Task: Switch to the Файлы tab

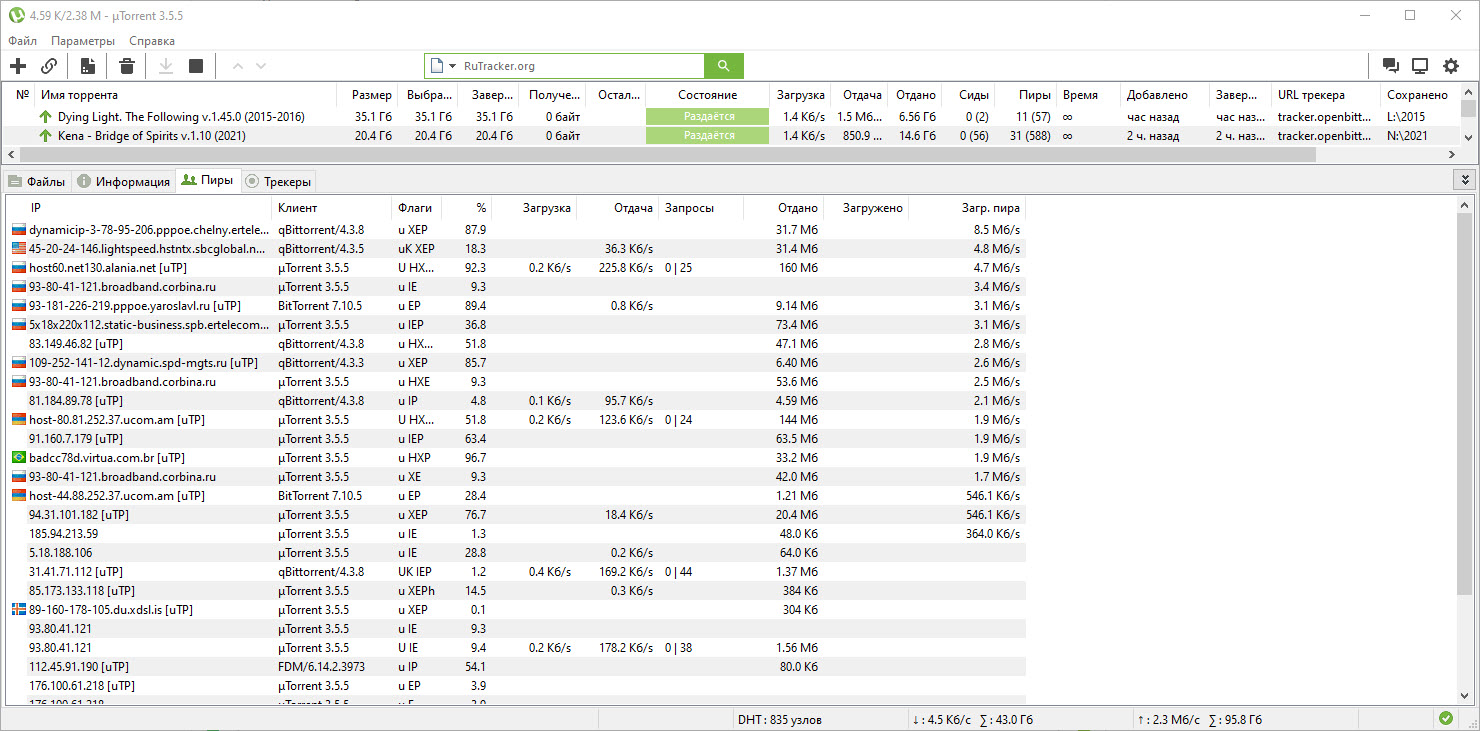Action: tap(38, 182)
